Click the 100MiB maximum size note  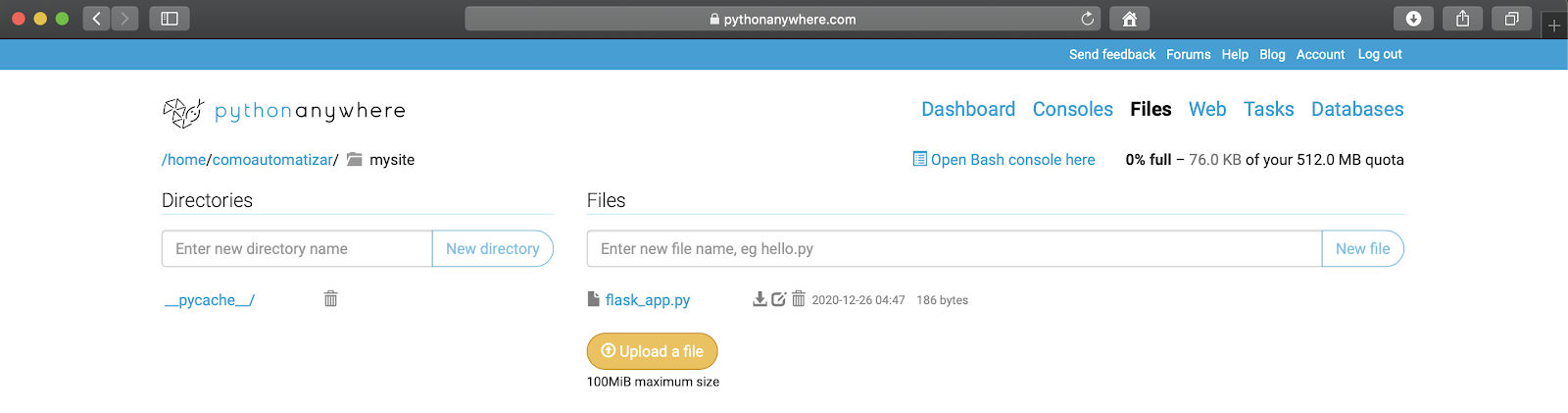[653, 382]
